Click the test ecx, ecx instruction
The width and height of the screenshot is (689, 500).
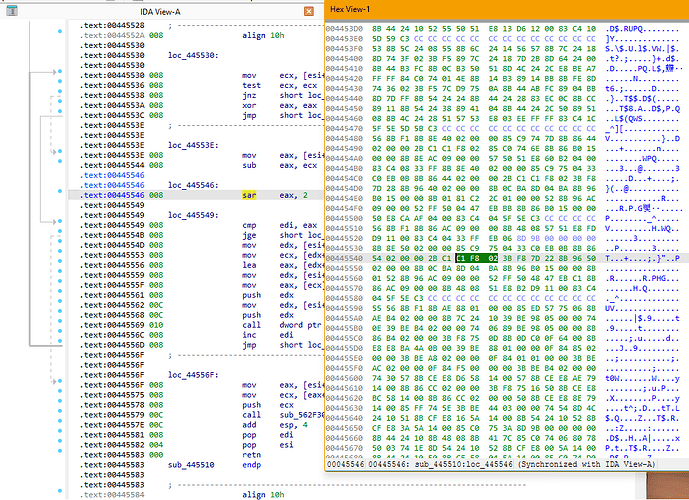279,85
